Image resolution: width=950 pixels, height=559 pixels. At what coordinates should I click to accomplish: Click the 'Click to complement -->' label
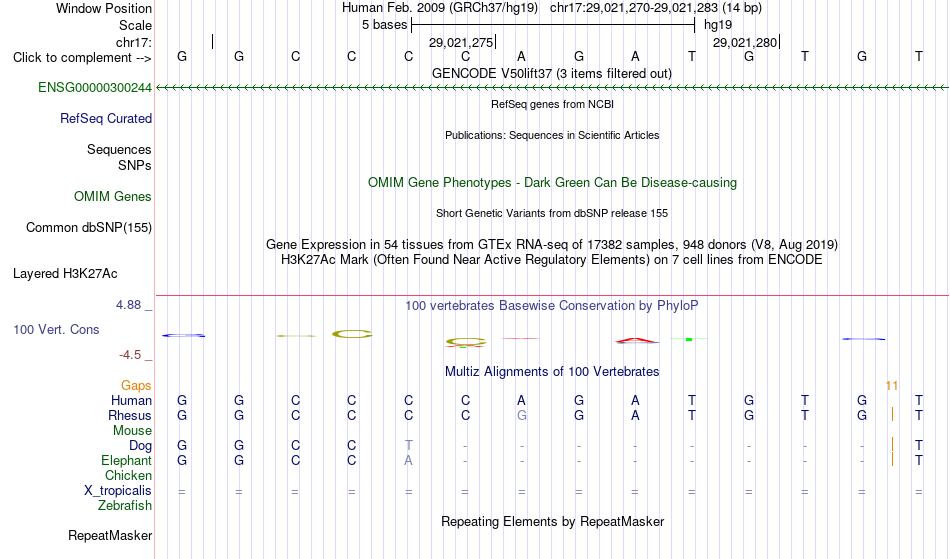coord(82,58)
